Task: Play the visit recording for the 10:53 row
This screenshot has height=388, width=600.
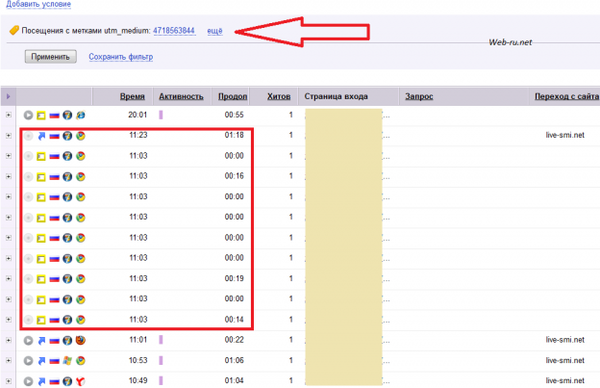Action: 28,360
